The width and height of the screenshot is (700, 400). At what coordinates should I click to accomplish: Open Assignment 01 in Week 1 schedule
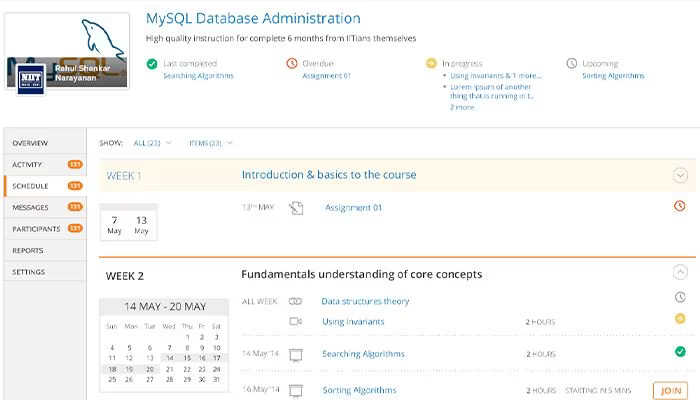(x=353, y=208)
